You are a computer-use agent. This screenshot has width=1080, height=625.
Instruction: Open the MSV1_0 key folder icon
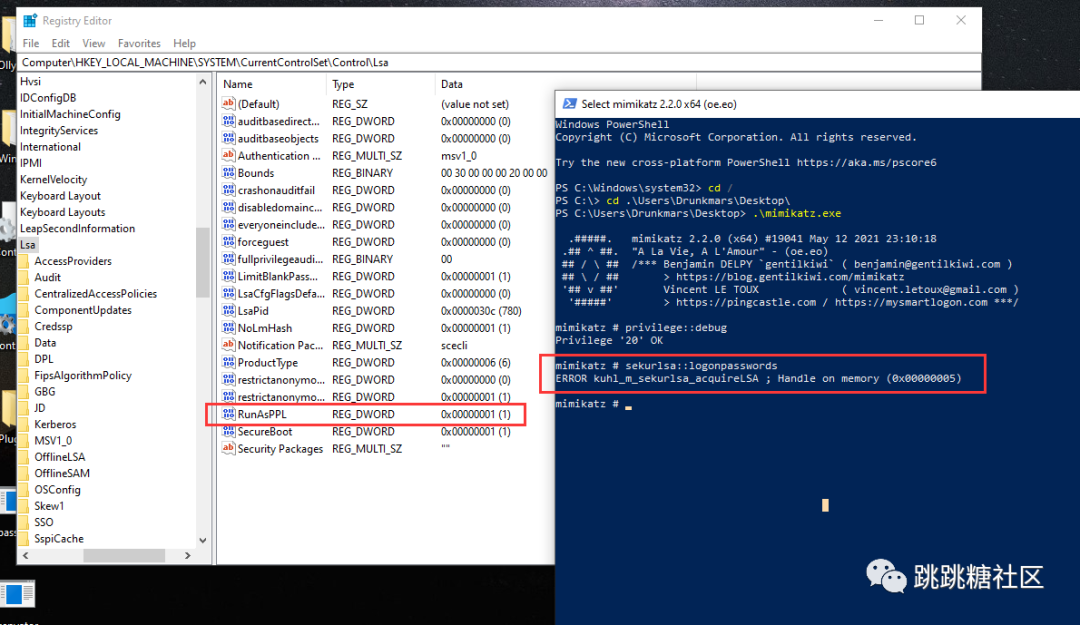pos(24,440)
